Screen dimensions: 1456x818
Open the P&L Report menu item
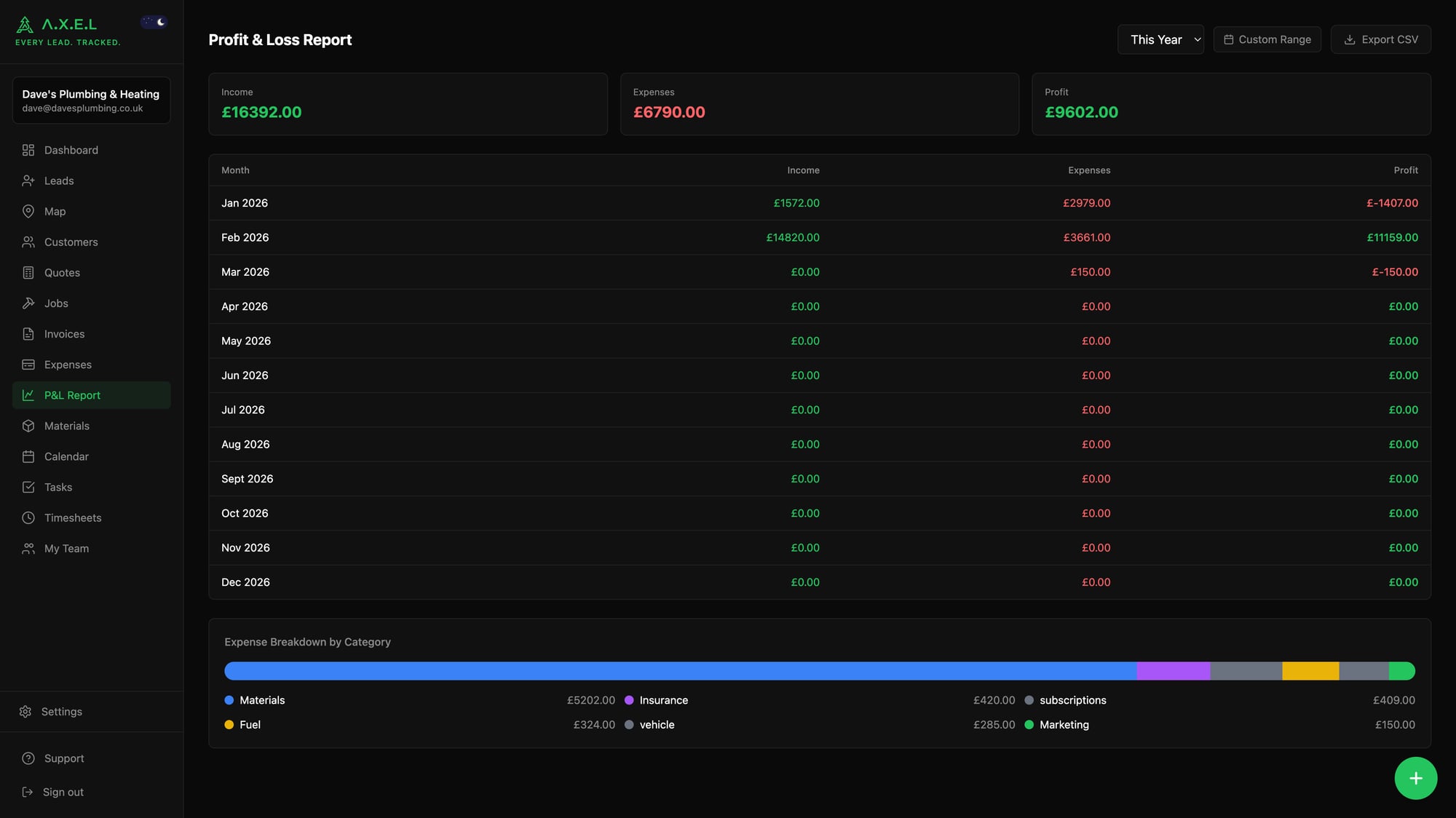point(72,395)
